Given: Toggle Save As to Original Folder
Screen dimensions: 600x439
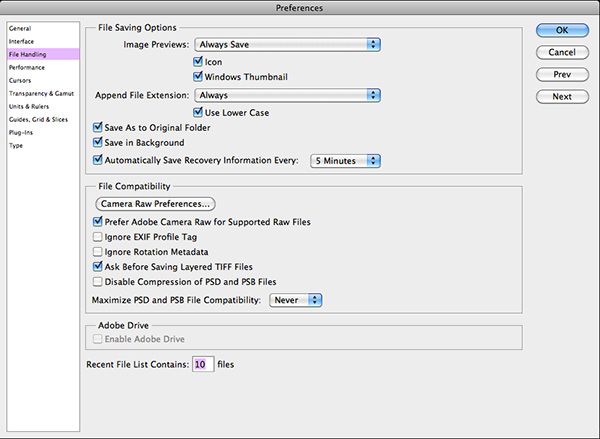Looking at the screenshot, I should [98, 127].
